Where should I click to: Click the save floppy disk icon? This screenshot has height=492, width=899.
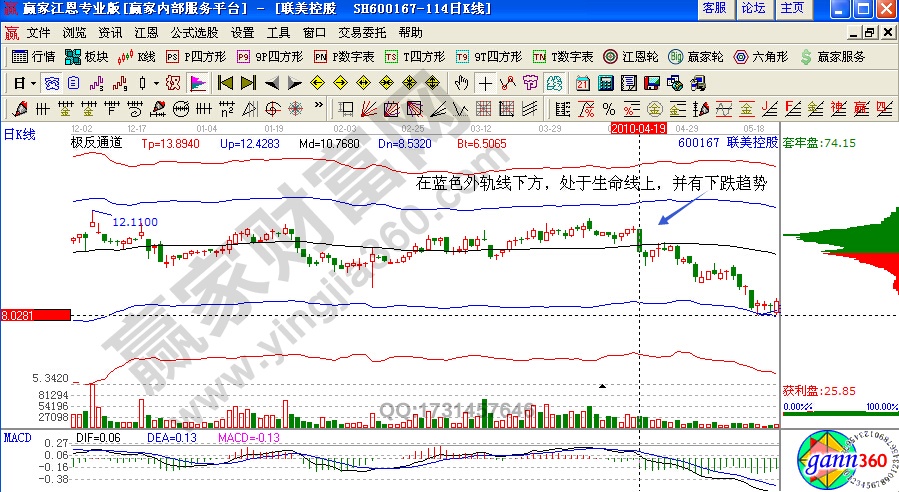click(x=652, y=84)
